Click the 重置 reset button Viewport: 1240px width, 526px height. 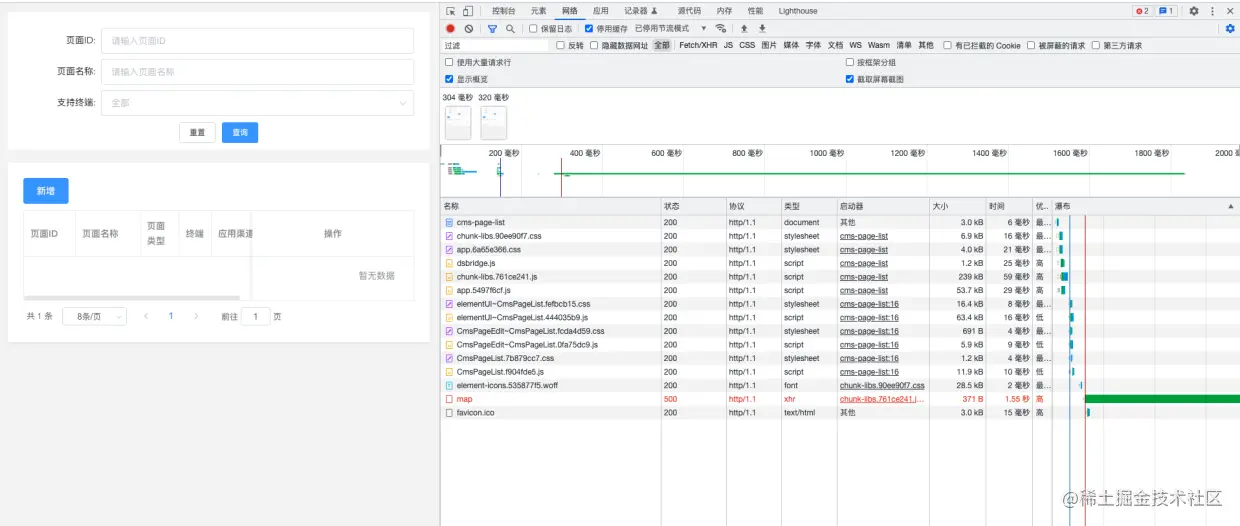pos(197,132)
